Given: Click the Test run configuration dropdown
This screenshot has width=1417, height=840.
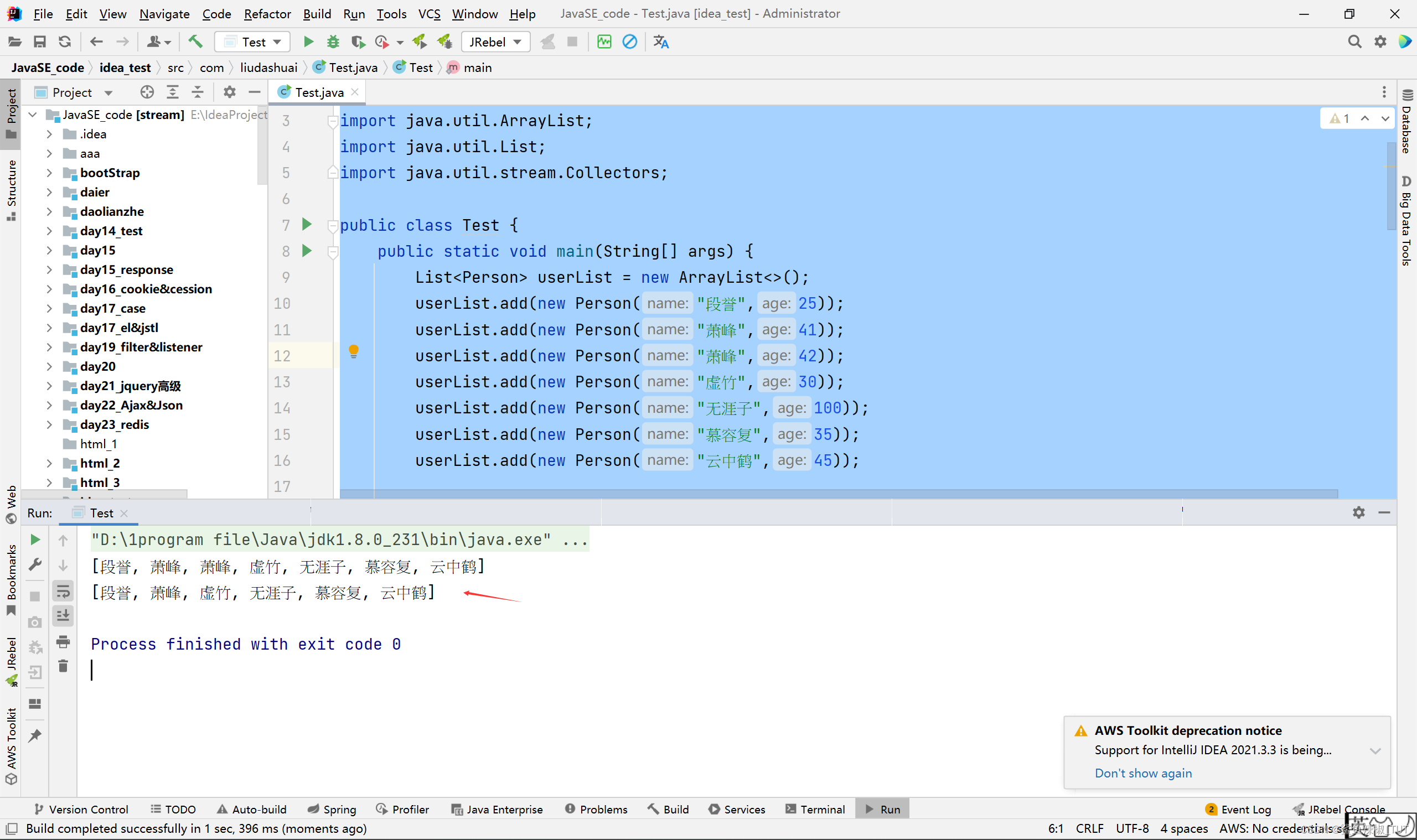Looking at the screenshot, I should (x=252, y=41).
